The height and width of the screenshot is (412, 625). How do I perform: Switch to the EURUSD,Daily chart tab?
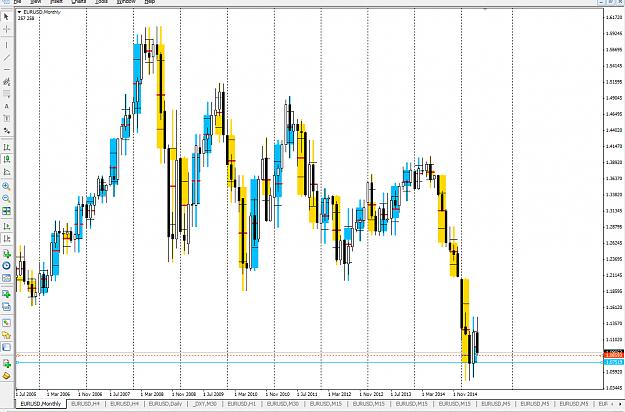(165, 404)
